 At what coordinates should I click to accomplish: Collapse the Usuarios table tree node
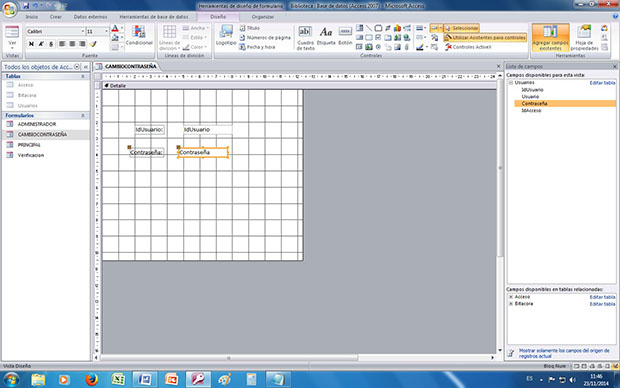[x=511, y=83]
